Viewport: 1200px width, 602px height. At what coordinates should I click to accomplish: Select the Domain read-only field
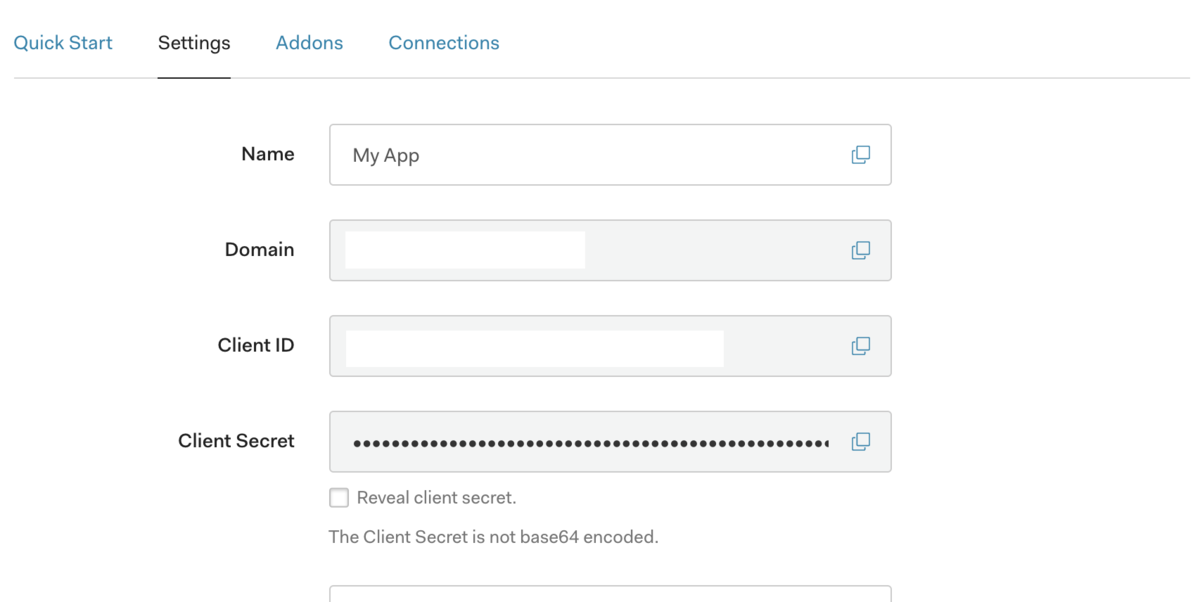point(610,250)
